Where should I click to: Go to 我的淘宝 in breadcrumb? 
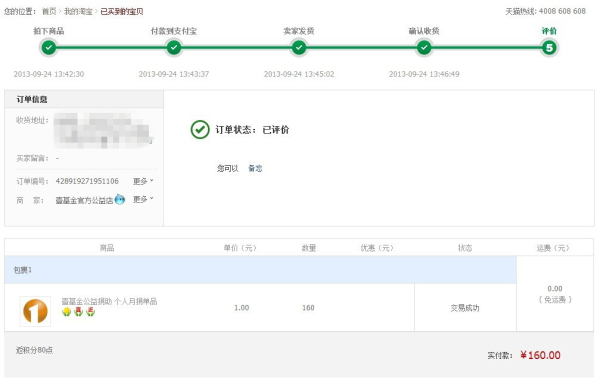tap(78, 11)
